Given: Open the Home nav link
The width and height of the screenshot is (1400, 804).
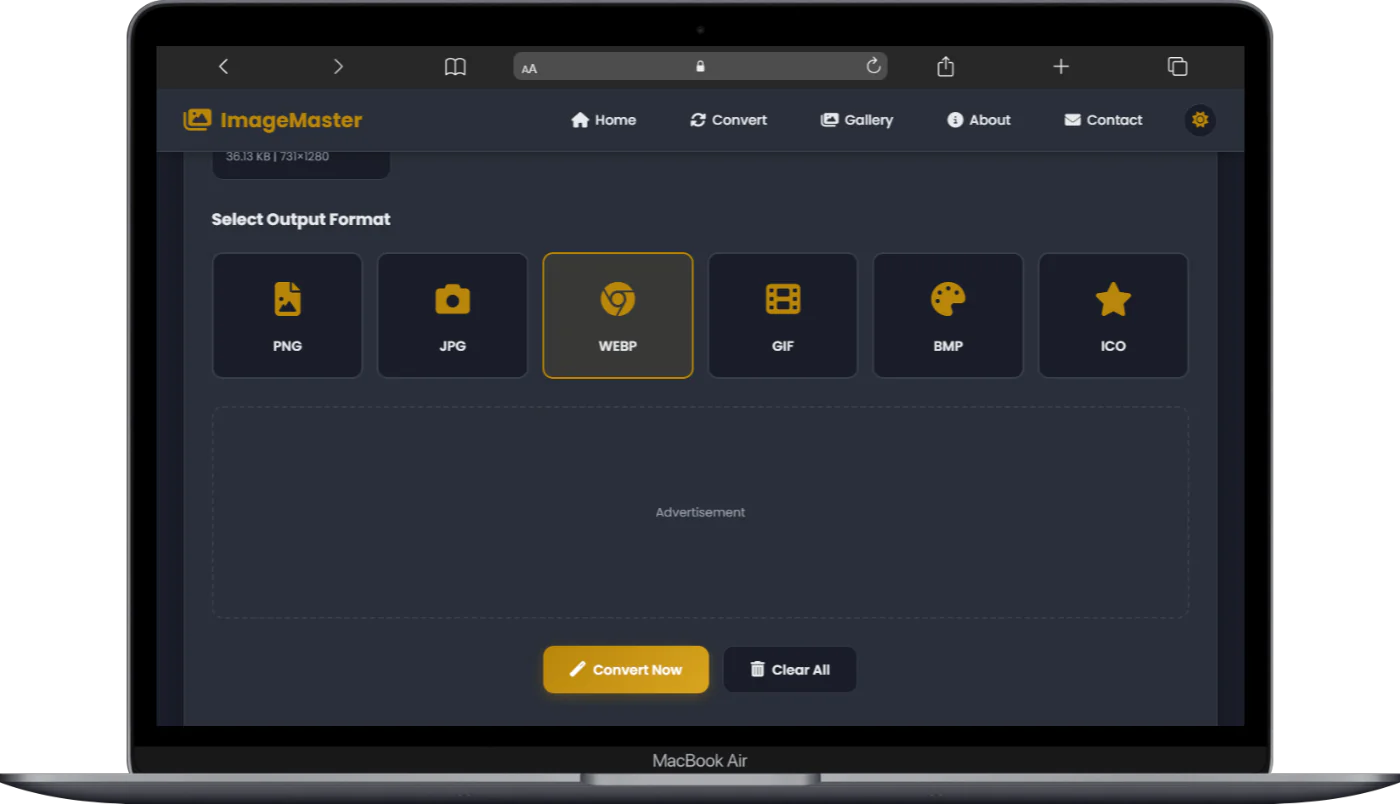Looking at the screenshot, I should coord(603,120).
